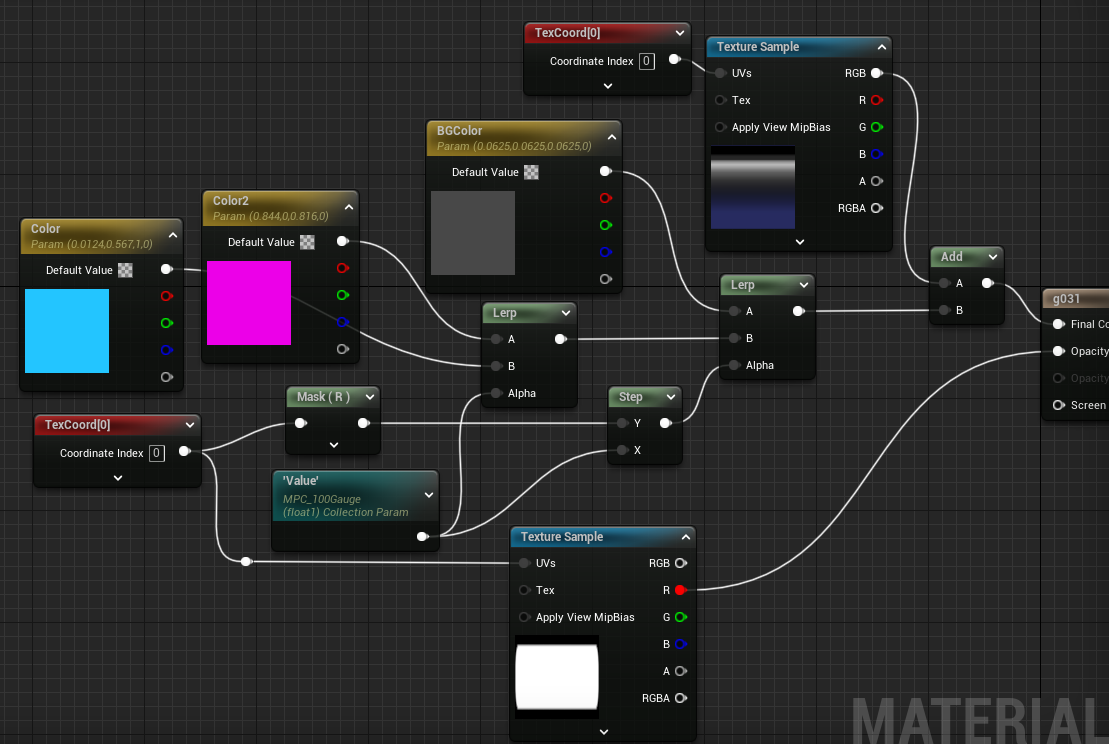Click the Color2 Default Value checker icon

pyautogui.click(x=307, y=242)
